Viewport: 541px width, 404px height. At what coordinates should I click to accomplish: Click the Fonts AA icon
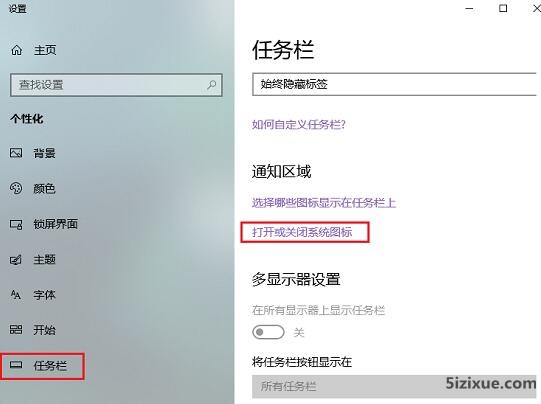(x=16, y=295)
